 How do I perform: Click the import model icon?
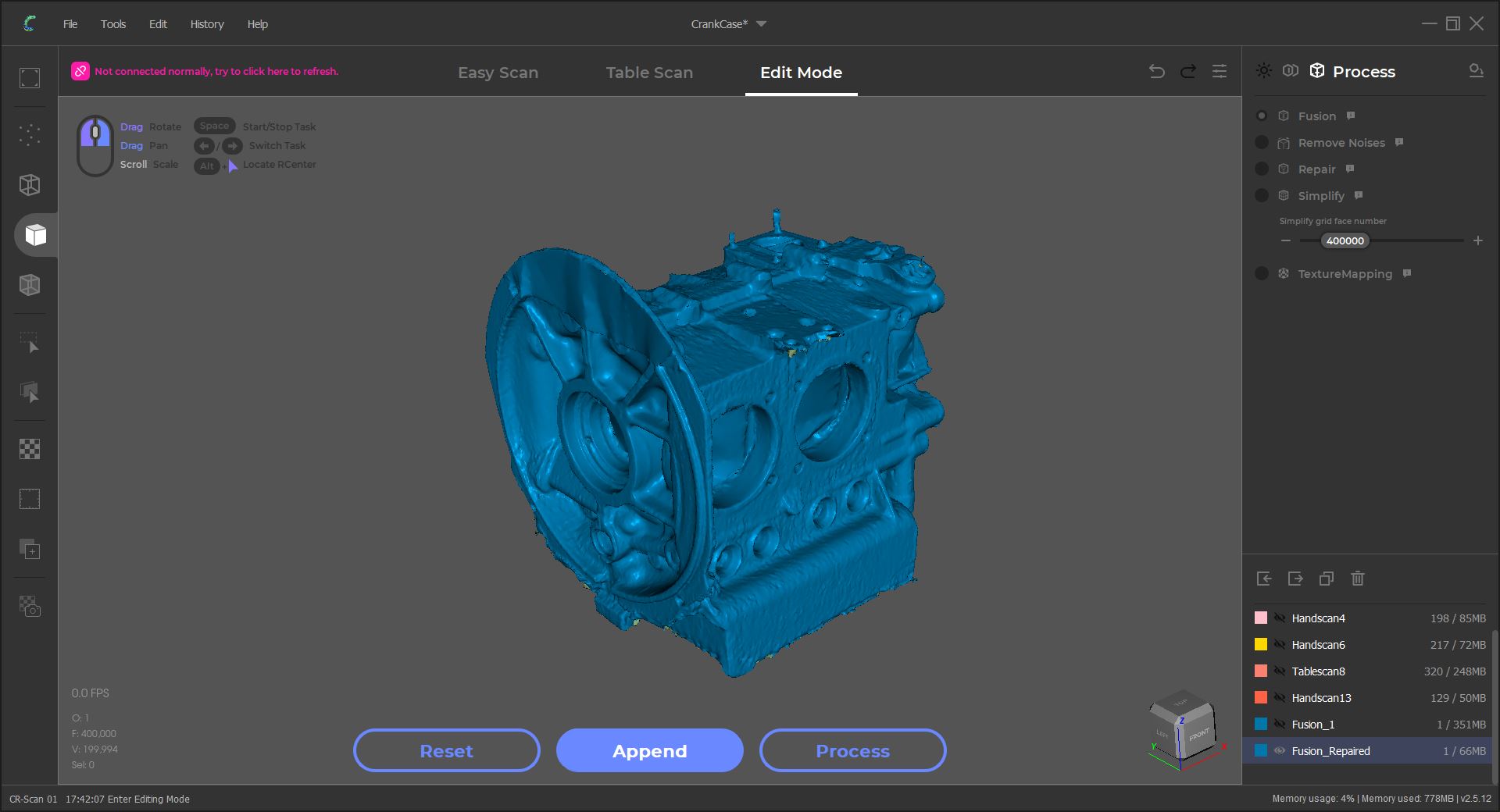1264,579
